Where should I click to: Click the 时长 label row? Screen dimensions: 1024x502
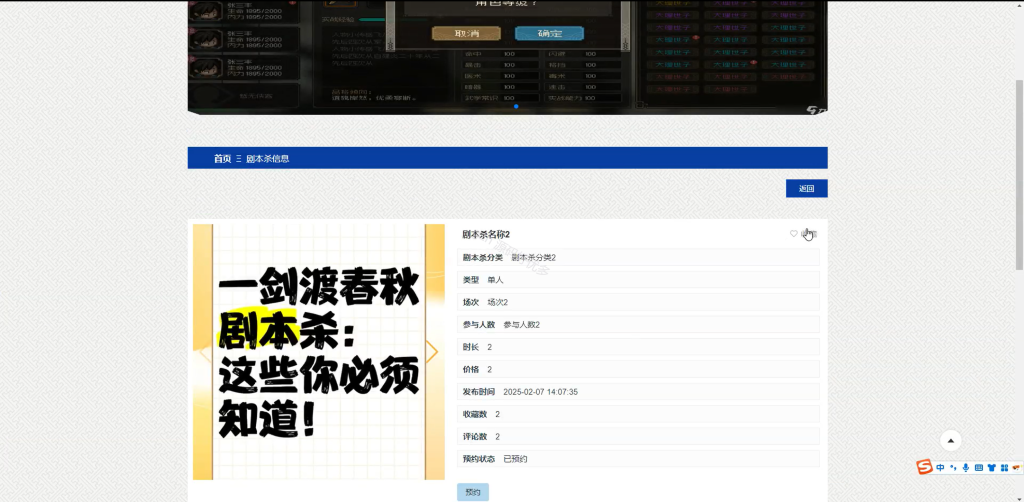638,347
